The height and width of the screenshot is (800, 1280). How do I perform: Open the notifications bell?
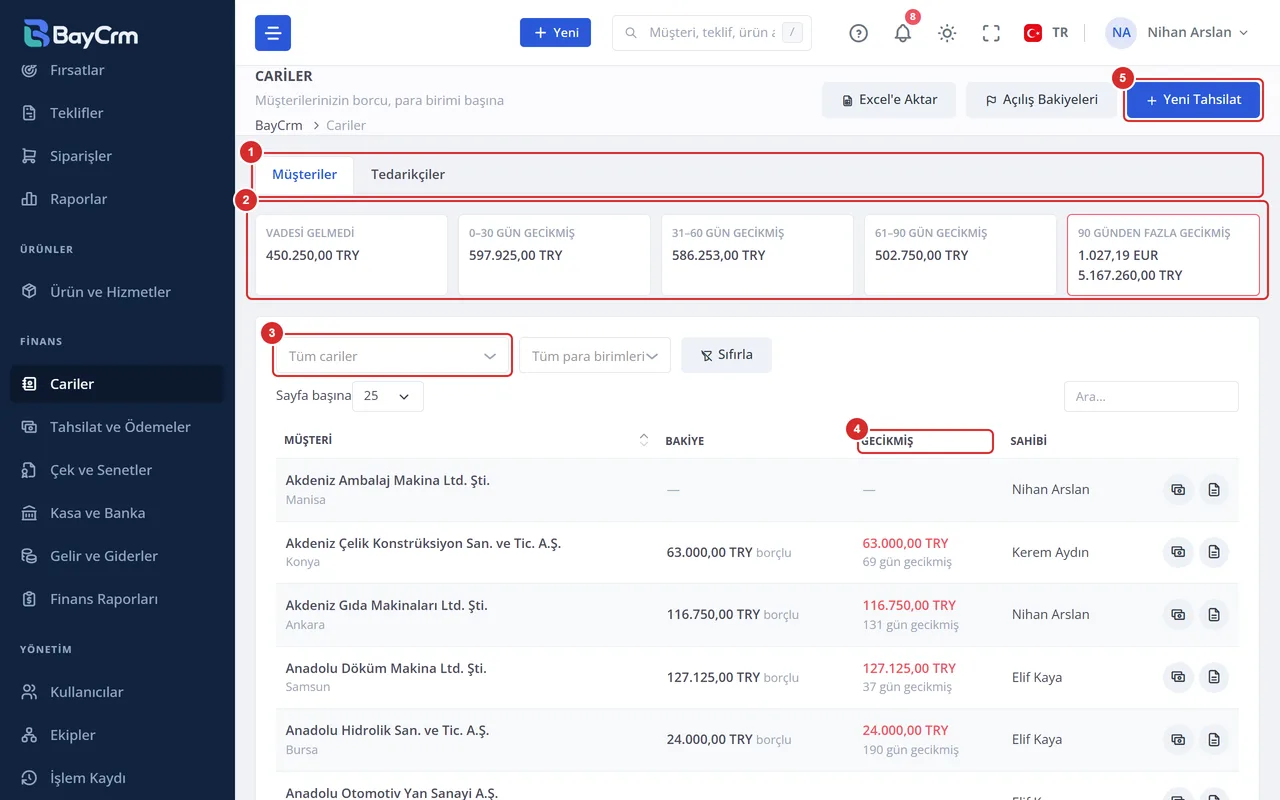[903, 33]
